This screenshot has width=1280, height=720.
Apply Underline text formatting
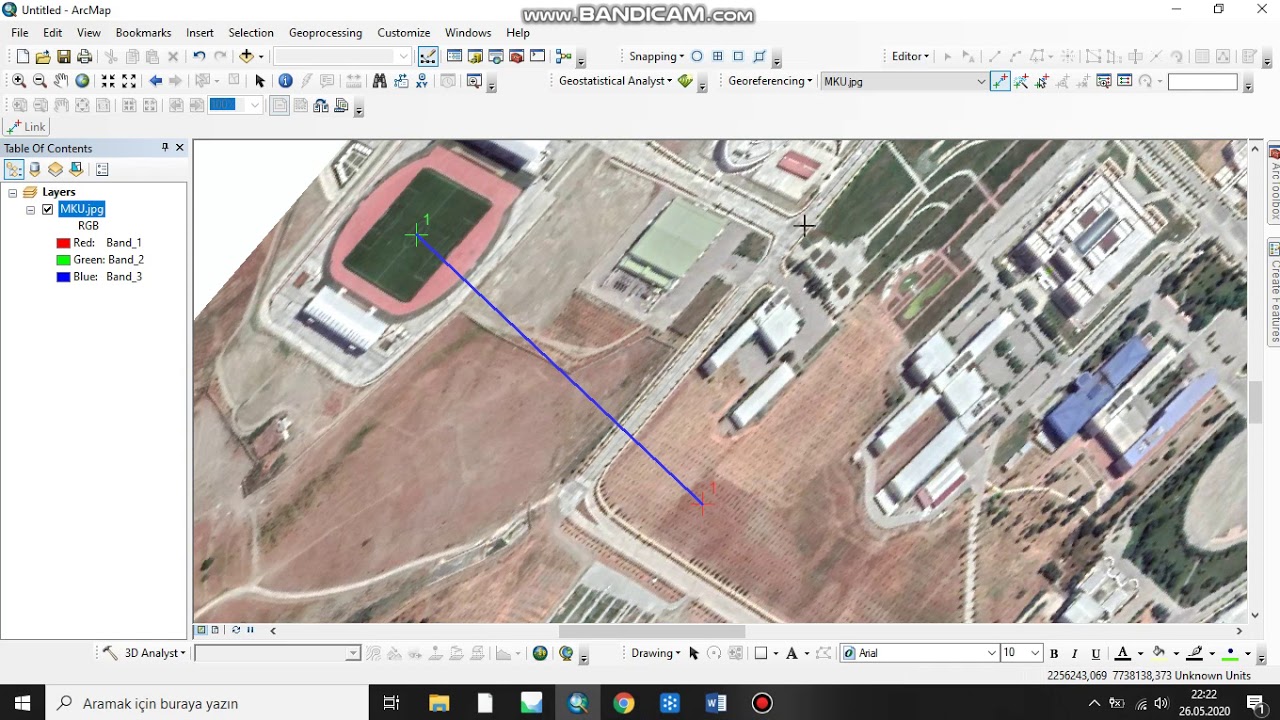pos(1096,654)
